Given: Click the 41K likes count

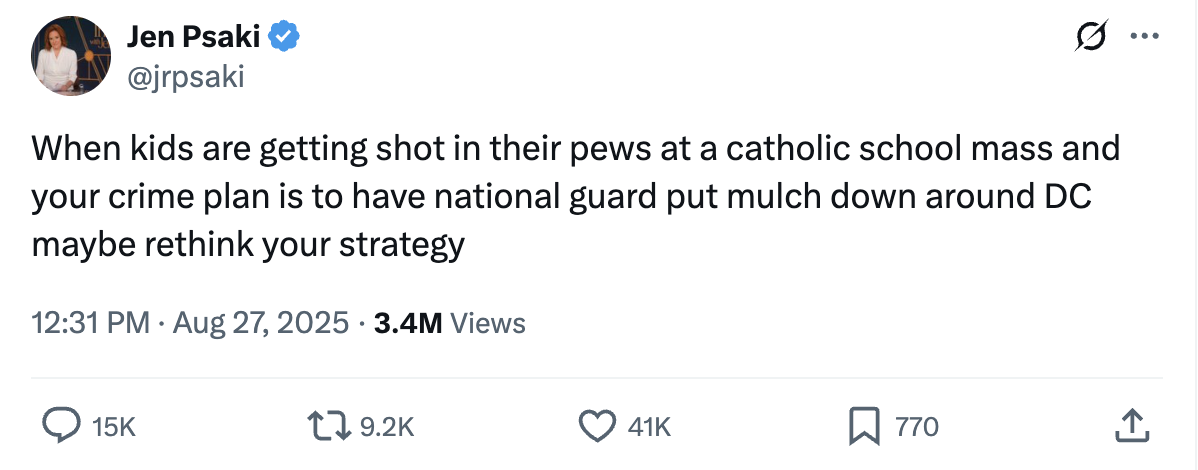Looking at the screenshot, I should click(649, 428).
